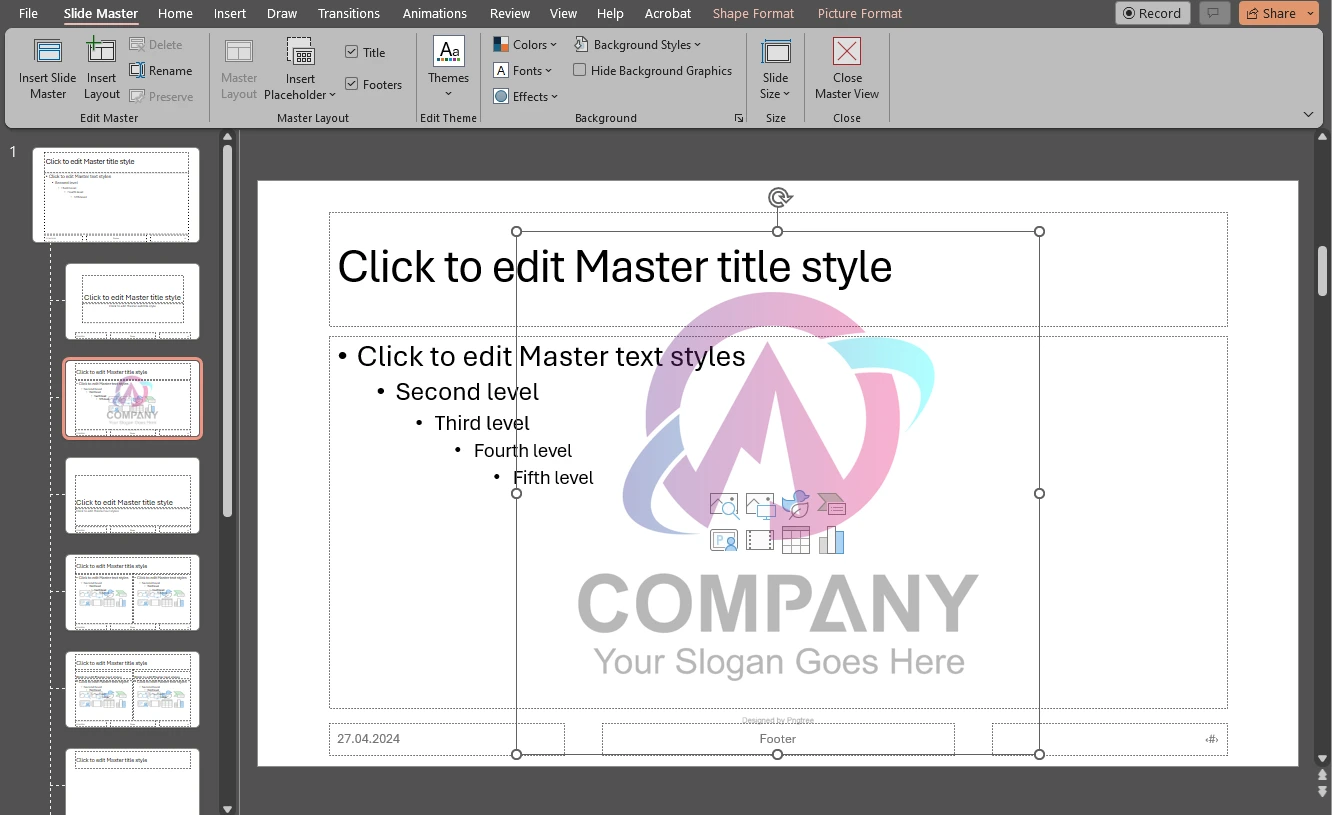Viewport: 1332px width, 815px height.
Task: Open the theme Fonts dropdown
Action: tap(523, 70)
